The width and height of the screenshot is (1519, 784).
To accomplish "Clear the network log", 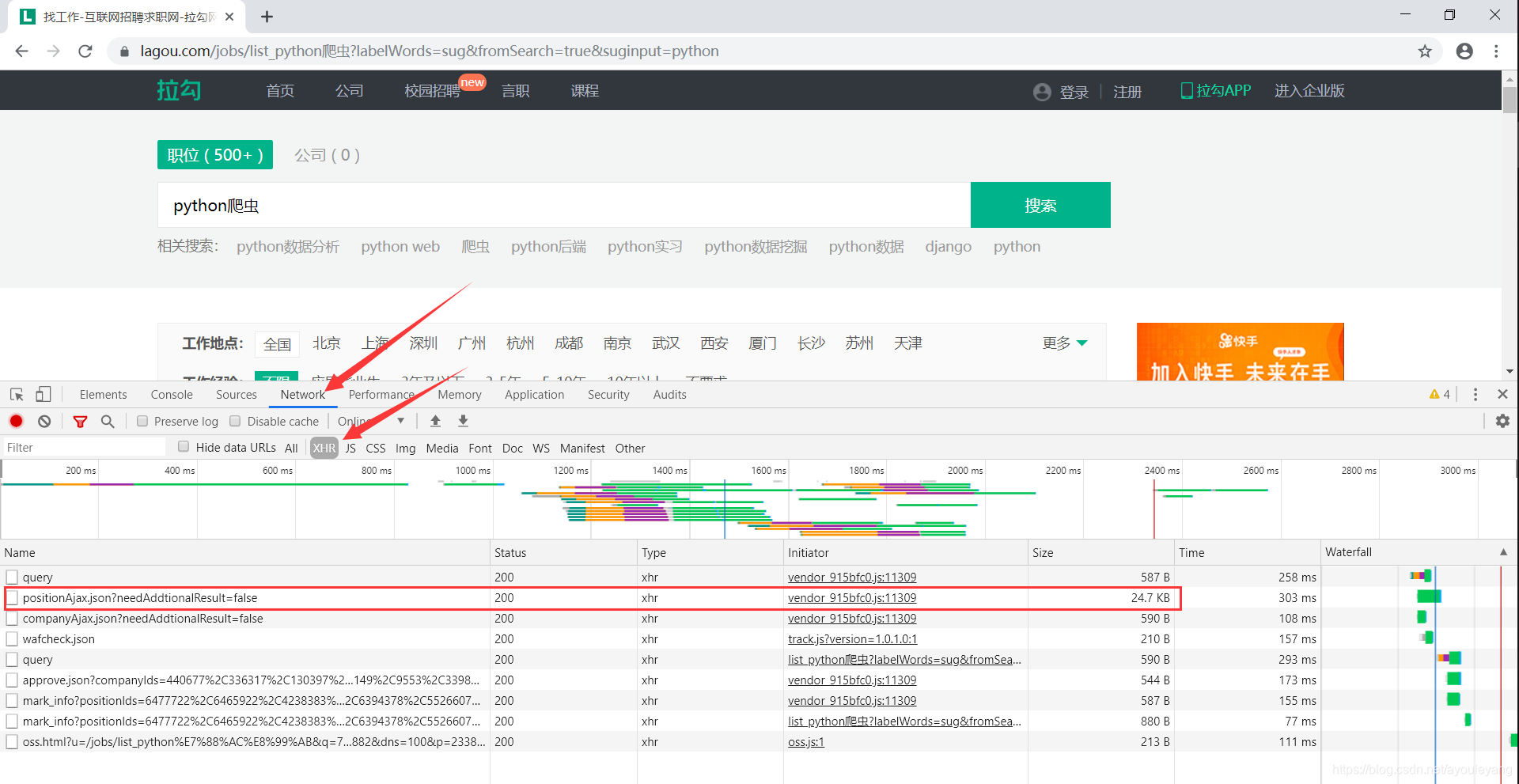I will pyautogui.click(x=44, y=422).
